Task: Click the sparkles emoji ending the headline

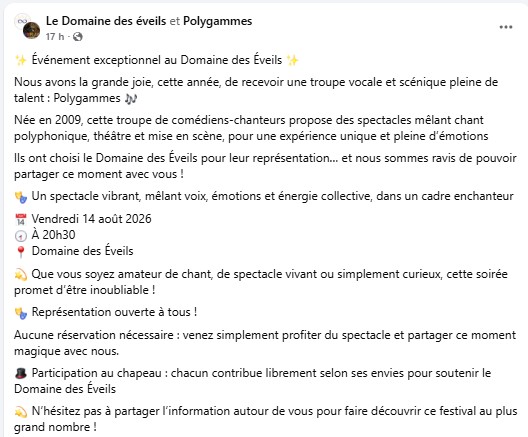Action: 292,60
